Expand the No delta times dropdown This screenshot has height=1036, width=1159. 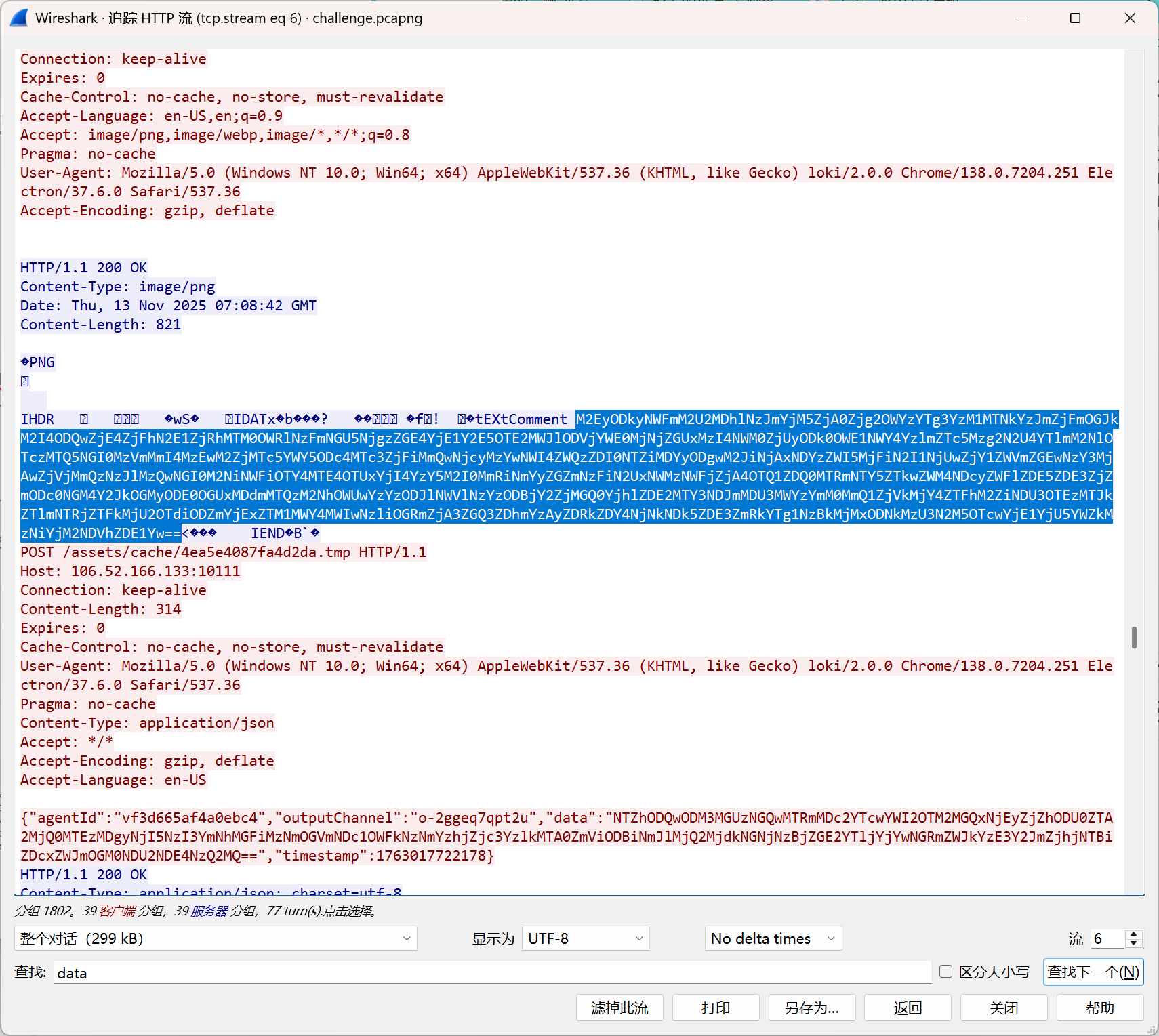click(773, 938)
